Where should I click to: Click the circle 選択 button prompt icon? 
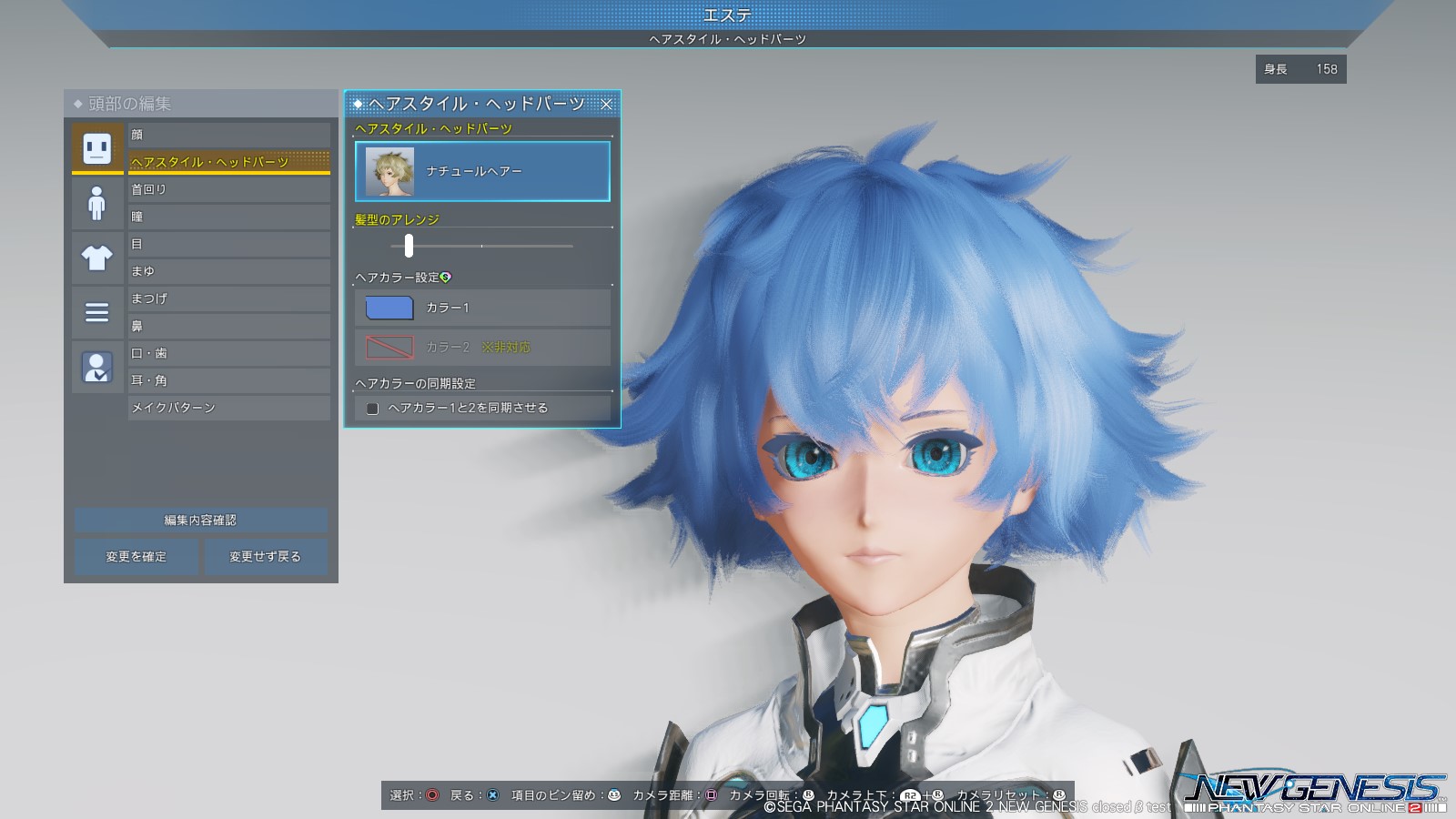click(x=432, y=795)
